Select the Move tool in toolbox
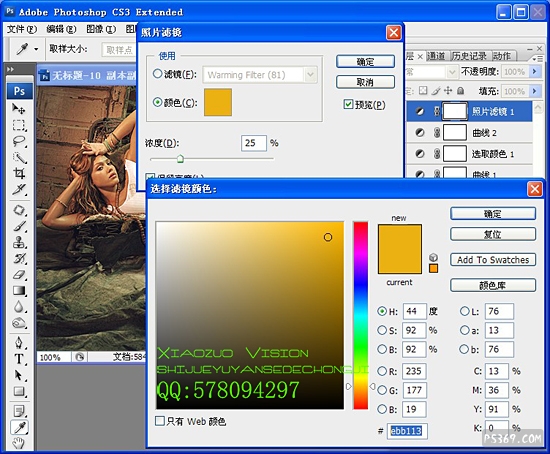The height and width of the screenshot is (454, 550). pos(19,109)
